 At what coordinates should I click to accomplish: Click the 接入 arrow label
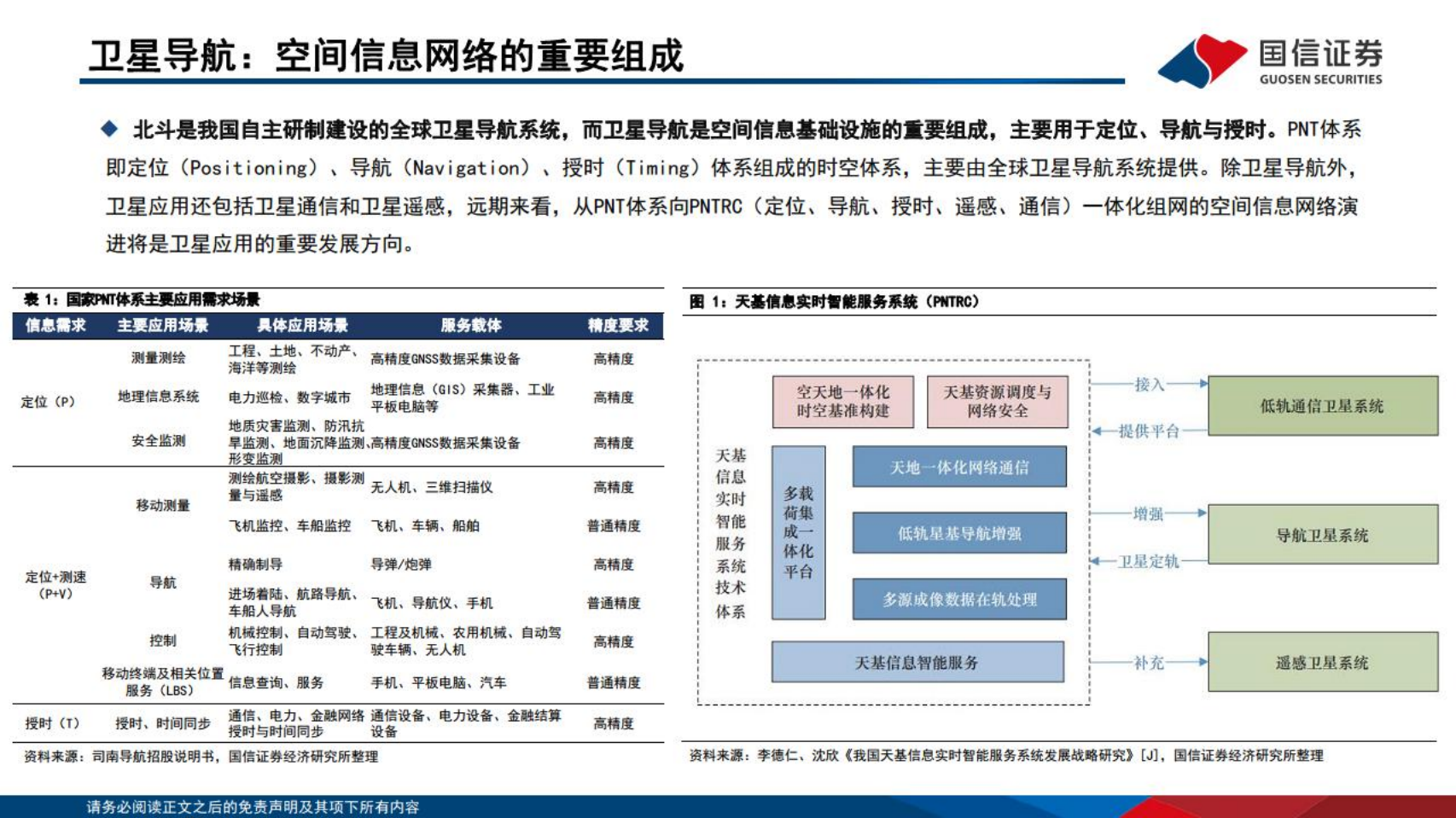[1150, 383]
